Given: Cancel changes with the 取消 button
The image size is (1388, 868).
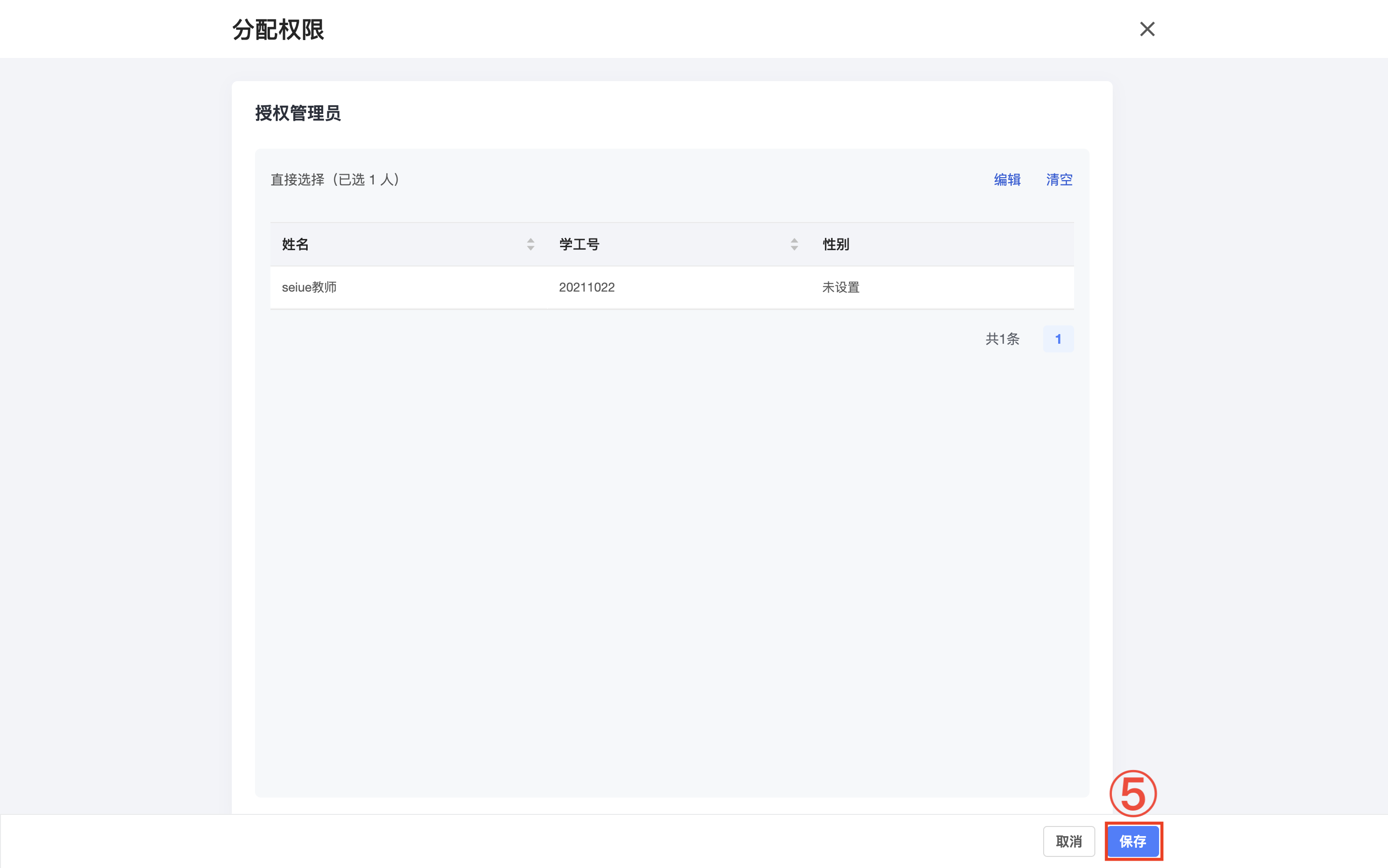Looking at the screenshot, I should pos(1069,841).
